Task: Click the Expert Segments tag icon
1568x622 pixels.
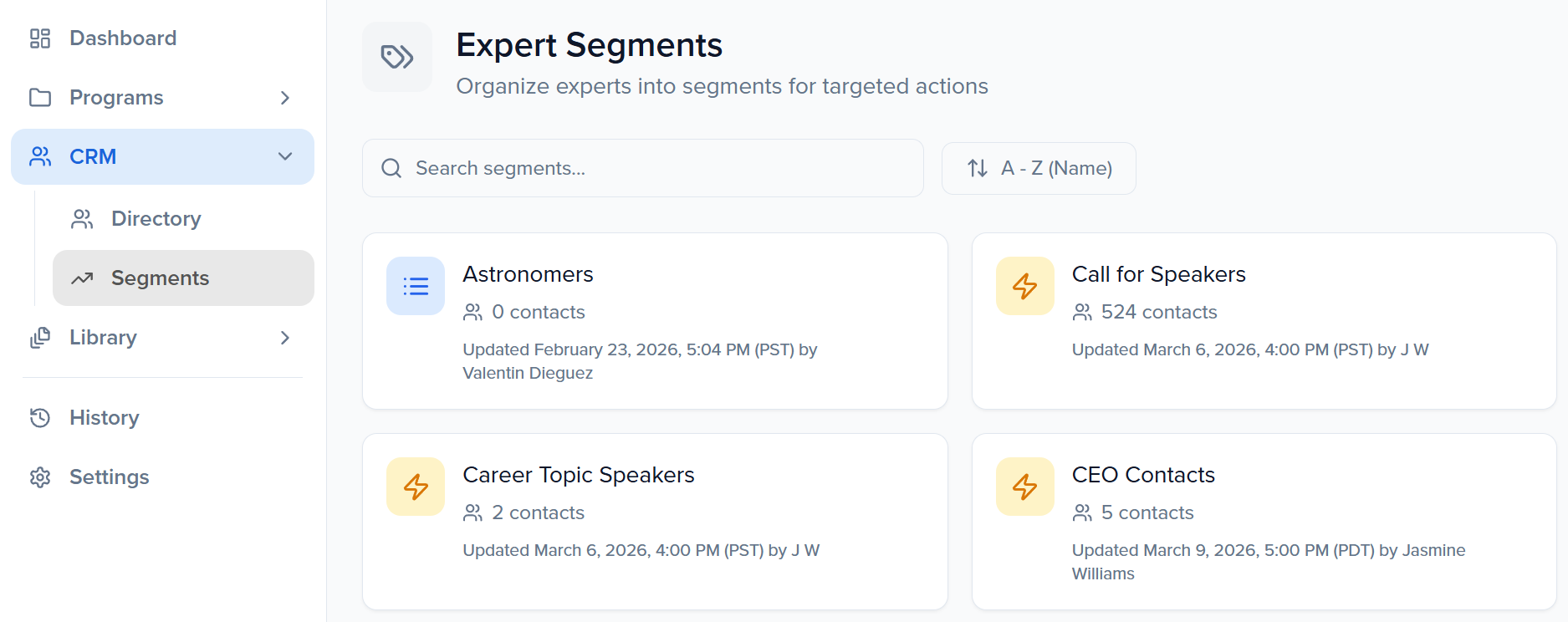Action: pos(397,57)
